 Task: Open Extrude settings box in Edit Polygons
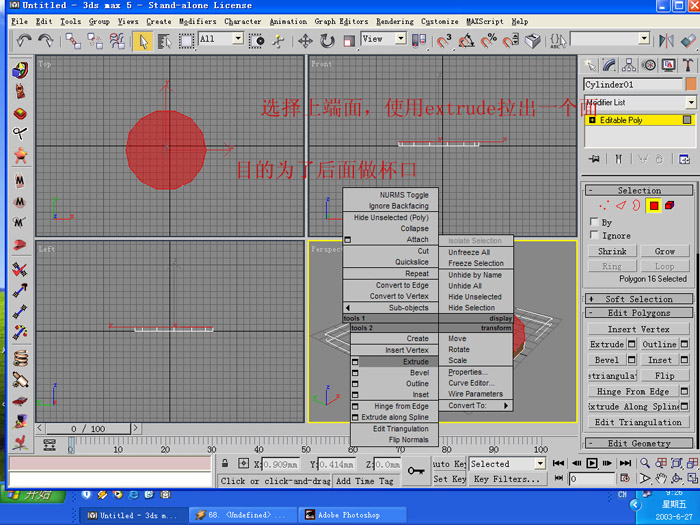[x=631, y=344]
